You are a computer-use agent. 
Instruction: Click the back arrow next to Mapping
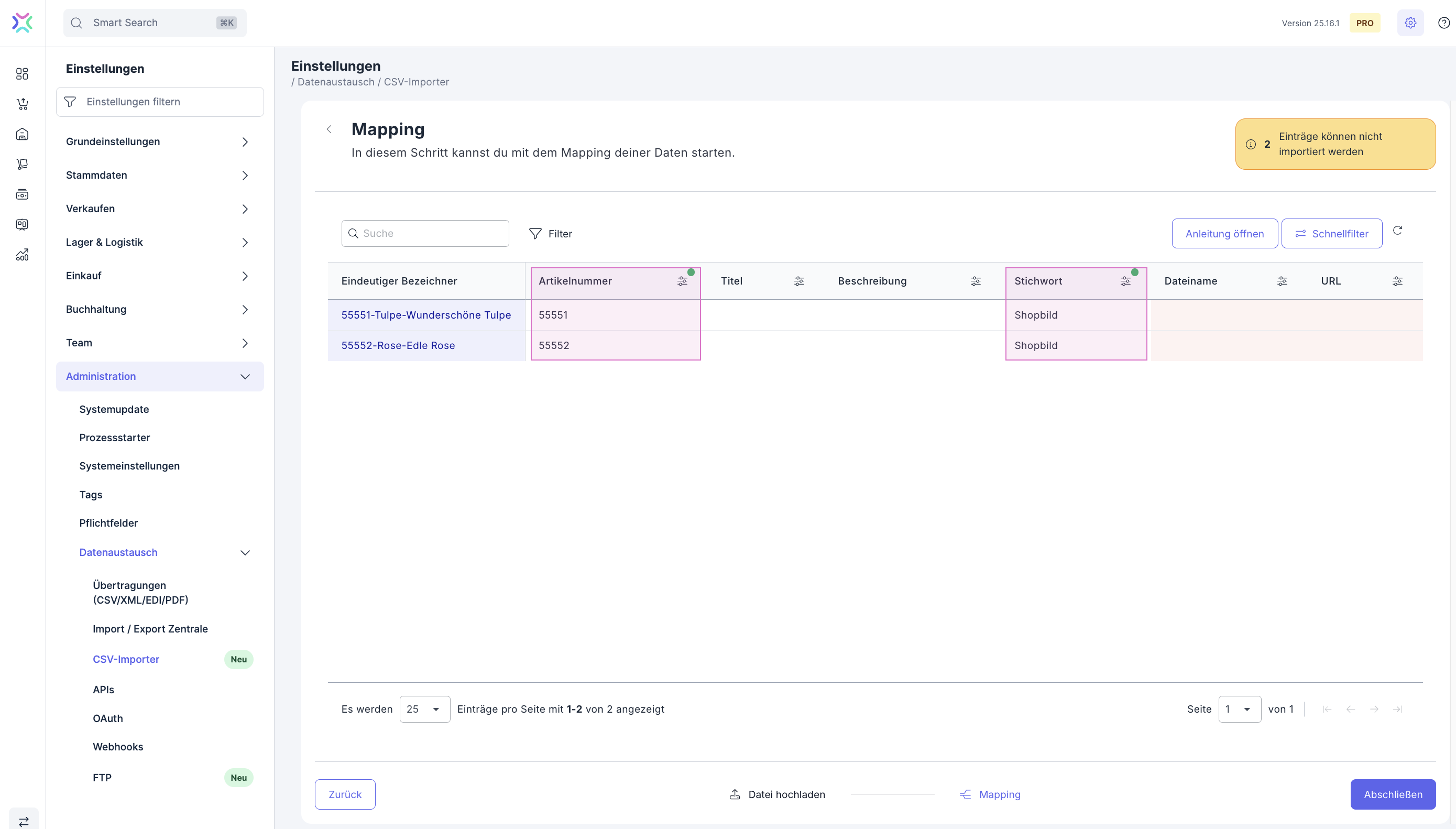(329, 129)
